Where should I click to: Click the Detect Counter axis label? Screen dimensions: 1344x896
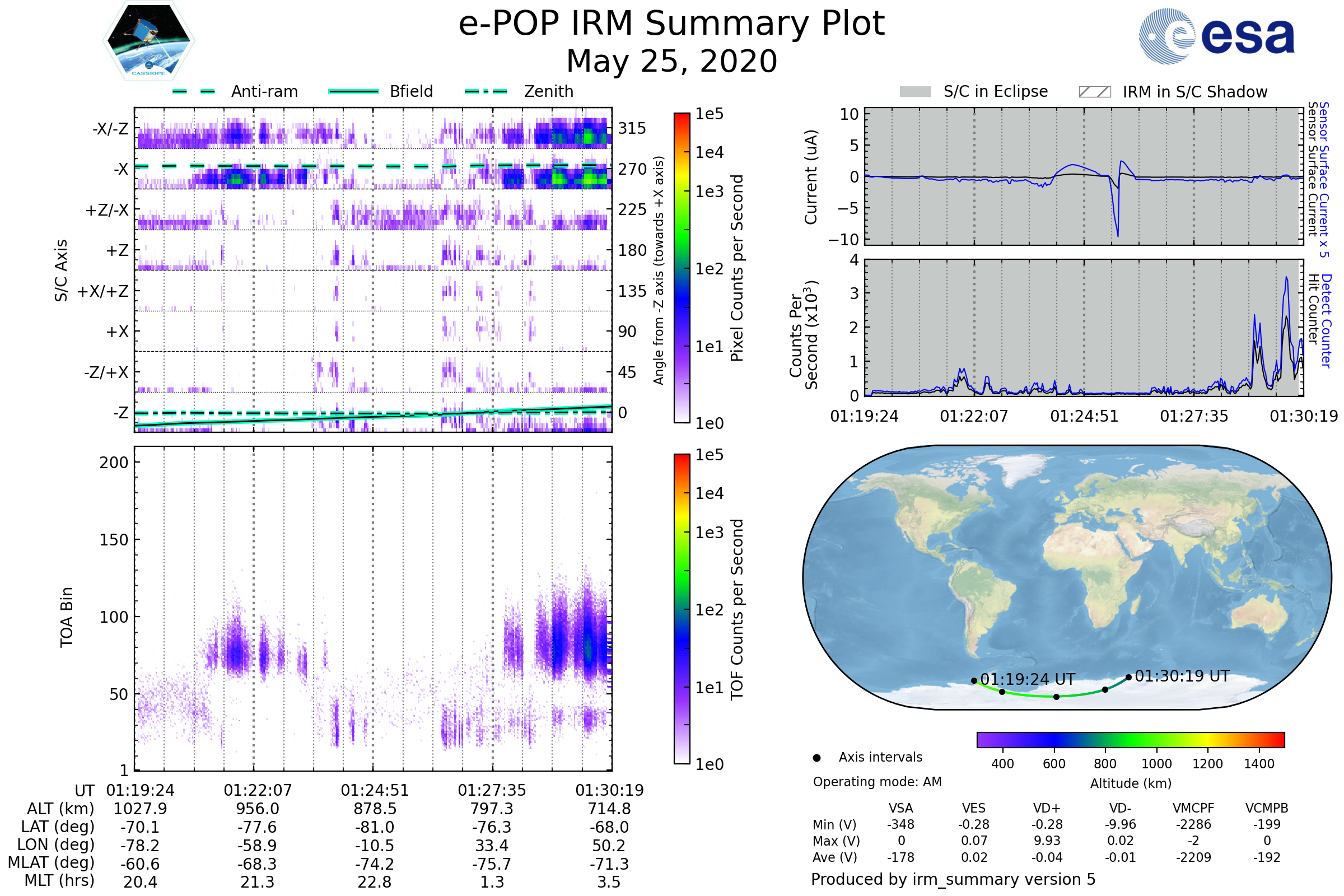tap(1326, 320)
